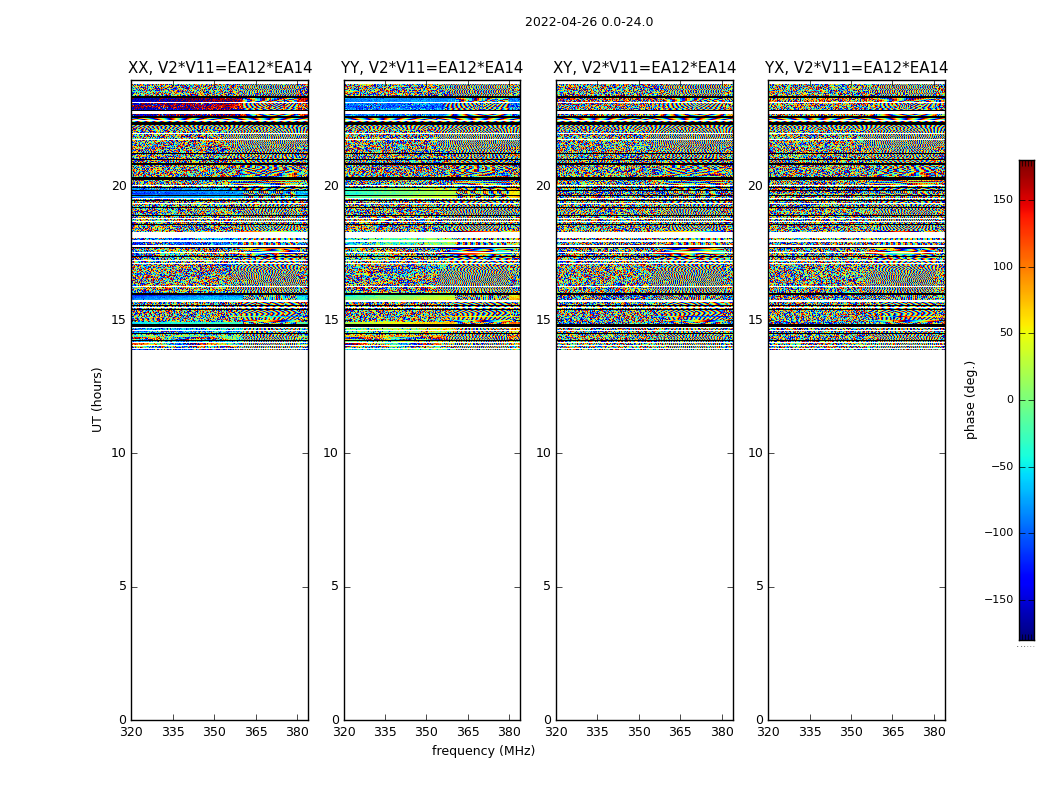Click the "320" frequency tick under YX plot
1050x800 pixels.
[769, 732]
